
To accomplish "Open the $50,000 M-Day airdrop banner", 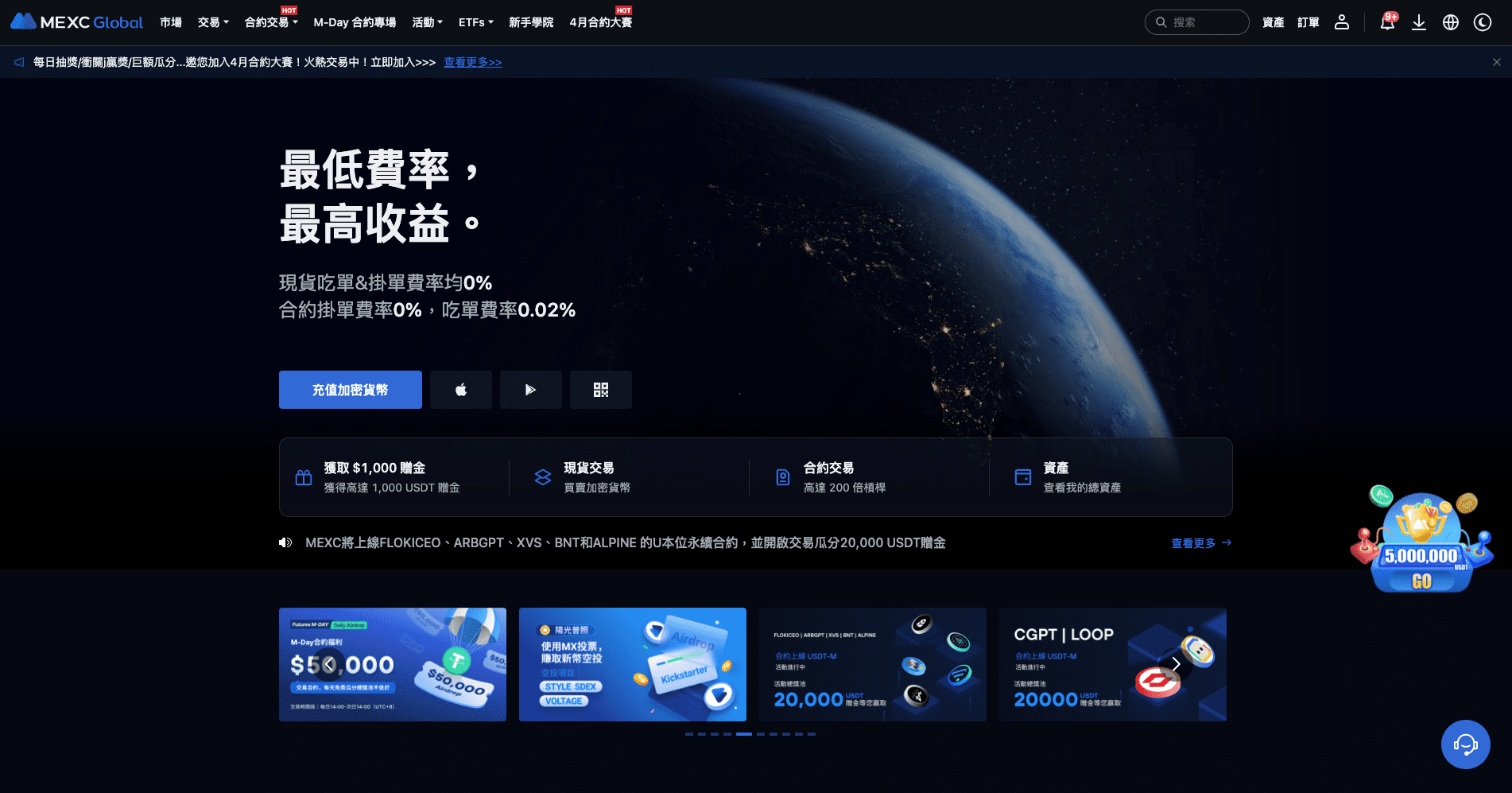I will (393, 664).
